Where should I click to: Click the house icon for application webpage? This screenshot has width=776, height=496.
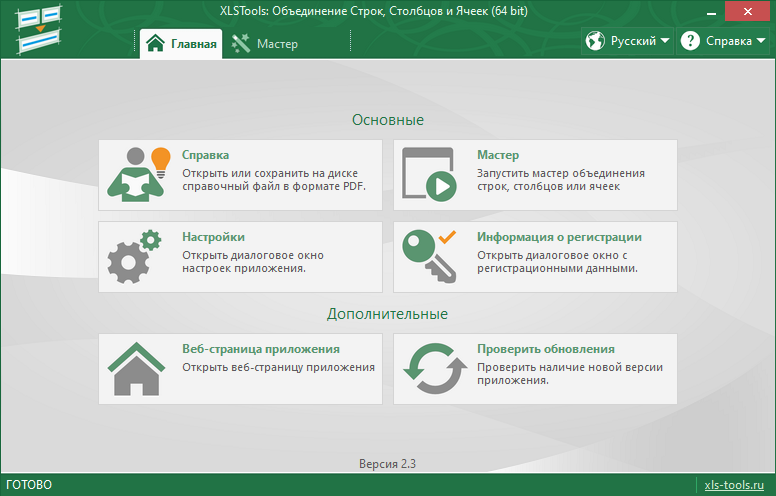[136, 368]
